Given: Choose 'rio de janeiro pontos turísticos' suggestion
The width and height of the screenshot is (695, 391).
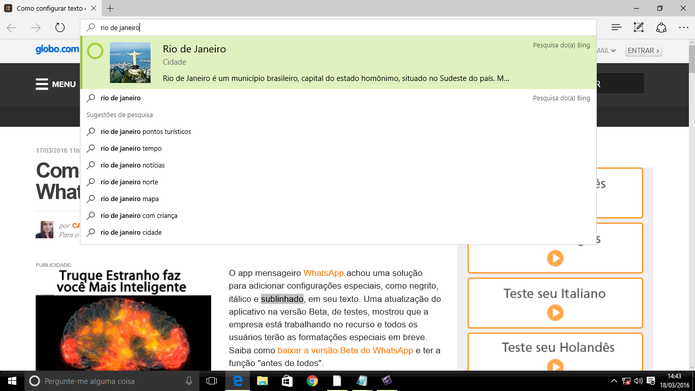Looking at the screenshot, I should point(338,132).
